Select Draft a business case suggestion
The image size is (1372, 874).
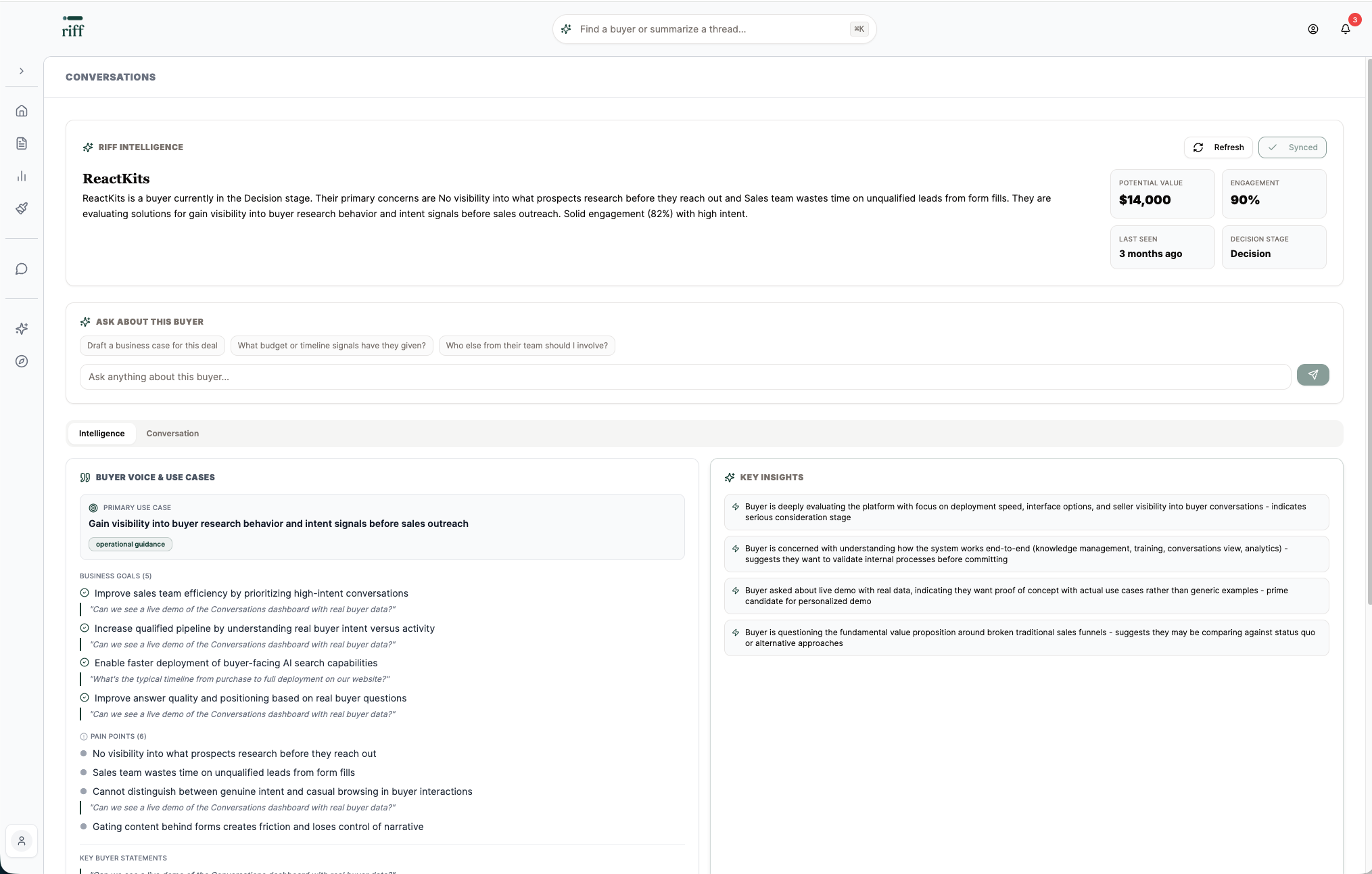[152, 346]
